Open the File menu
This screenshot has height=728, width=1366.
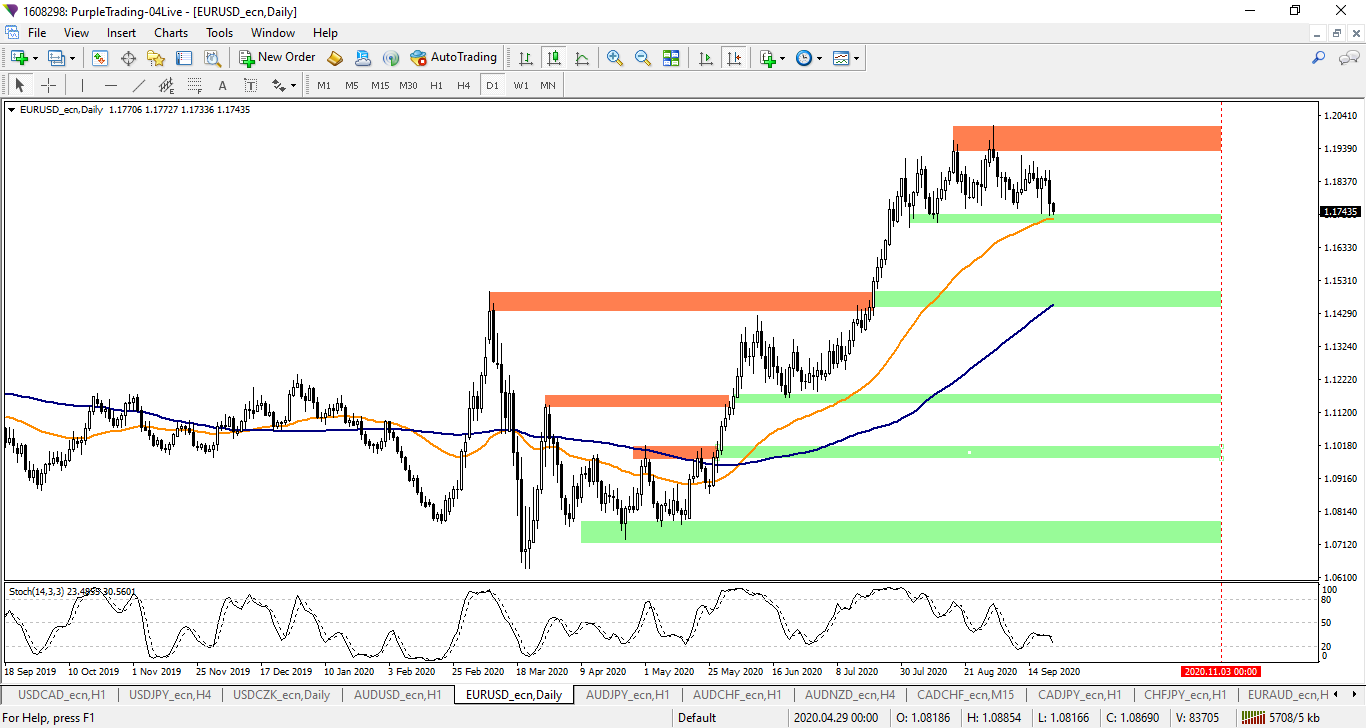pyautogui.click(x=37, y=33)
